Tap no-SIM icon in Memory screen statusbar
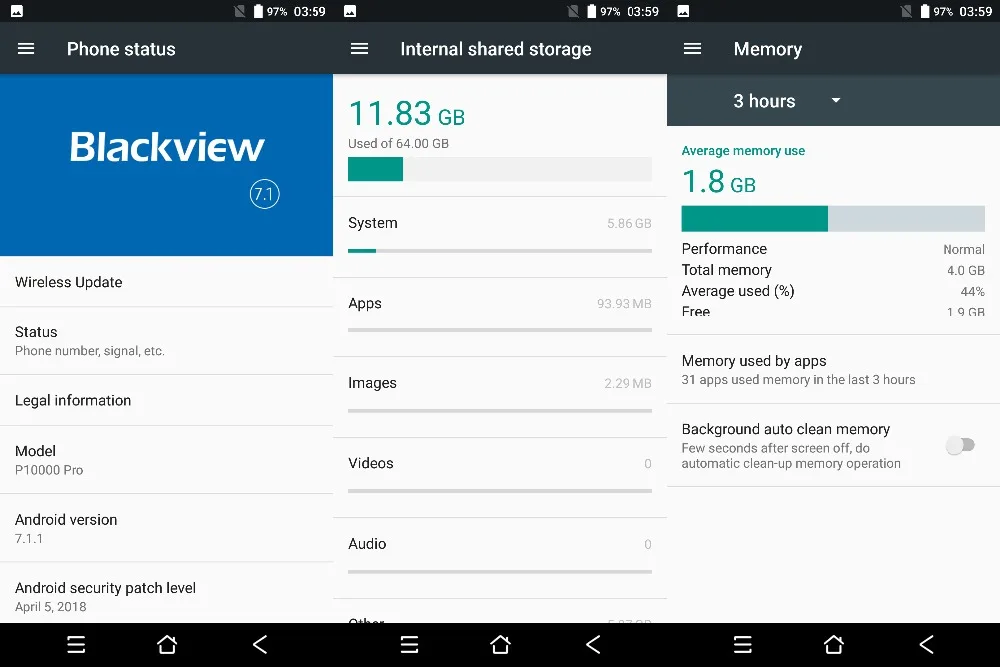 coord(906,11)
